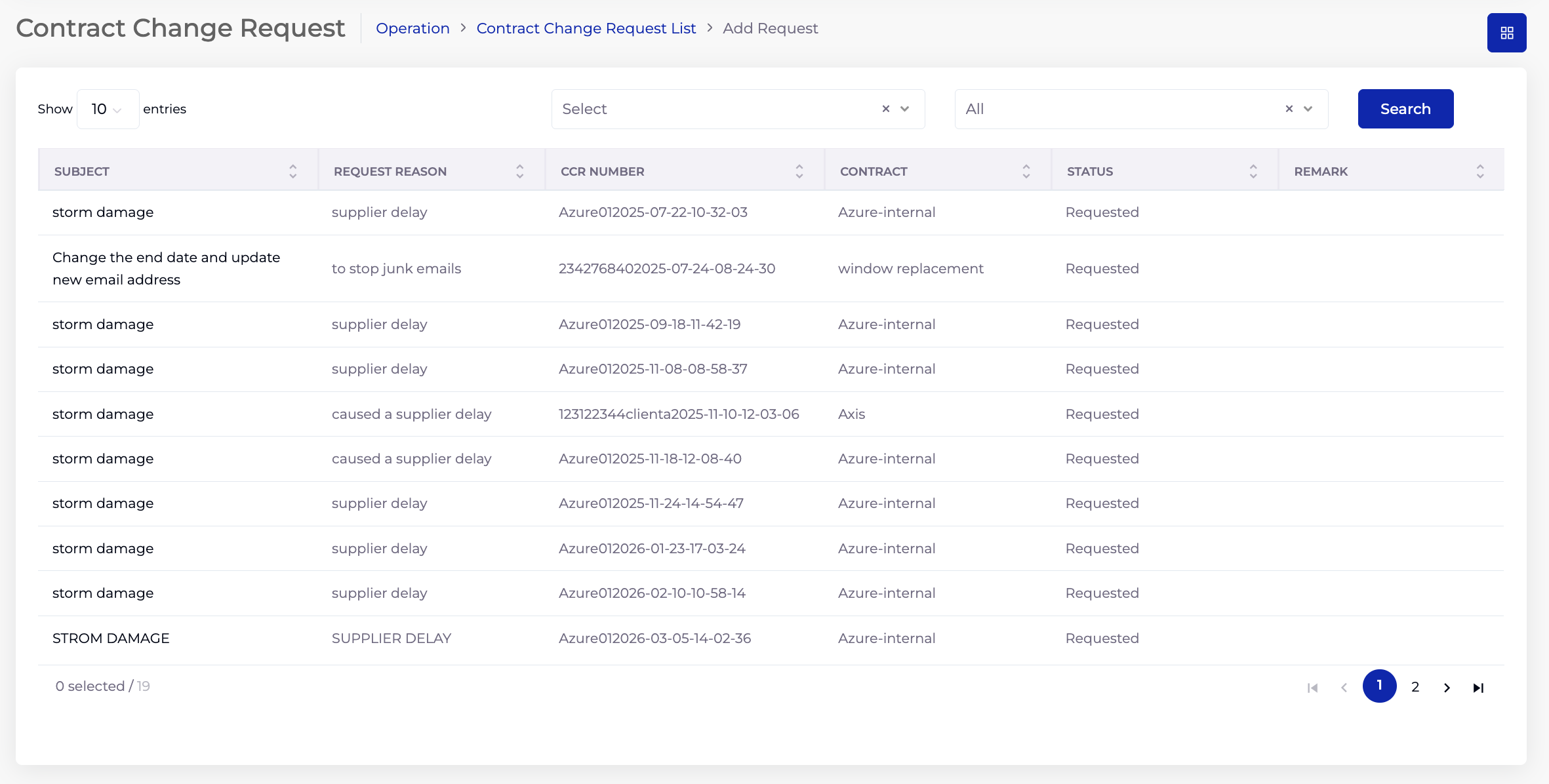
Task: Sort table by Subject column
Action: click(292, 171)
